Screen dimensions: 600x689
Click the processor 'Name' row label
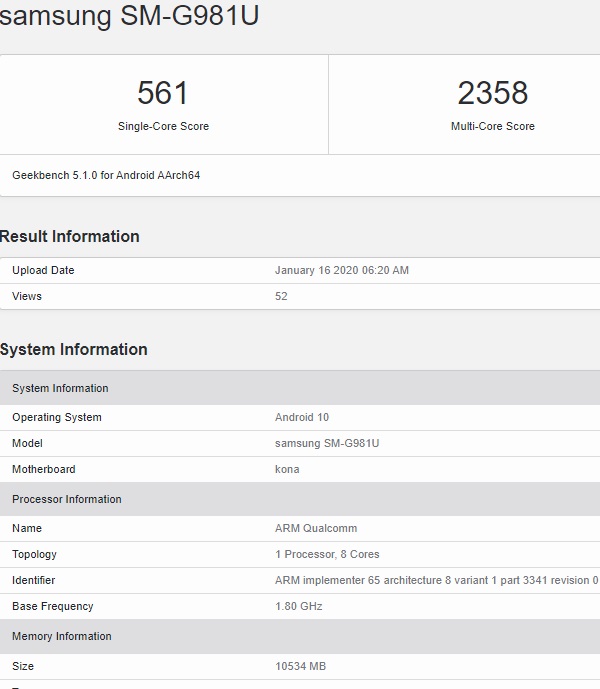point(27,528)
